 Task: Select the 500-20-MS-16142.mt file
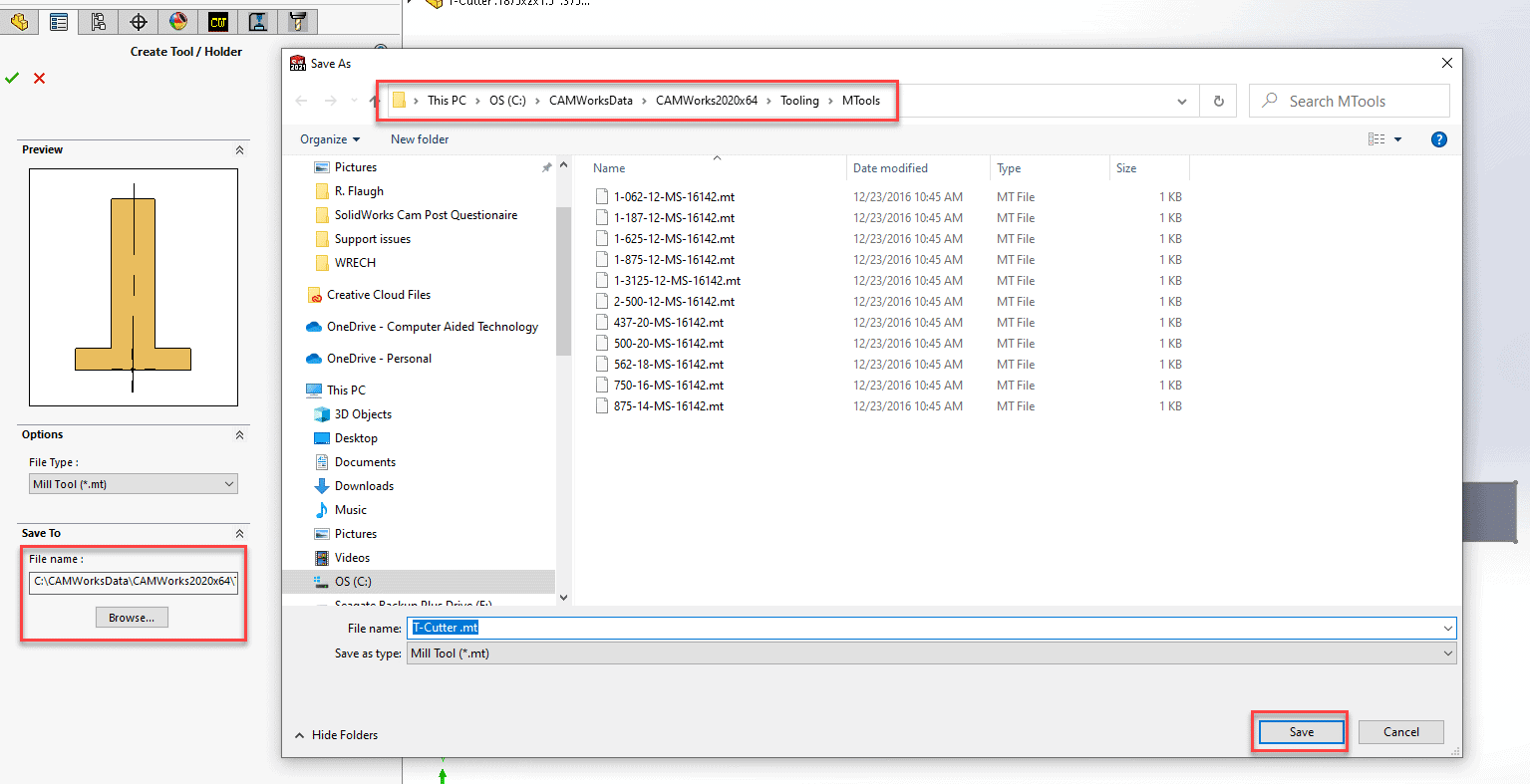(668, 344)
